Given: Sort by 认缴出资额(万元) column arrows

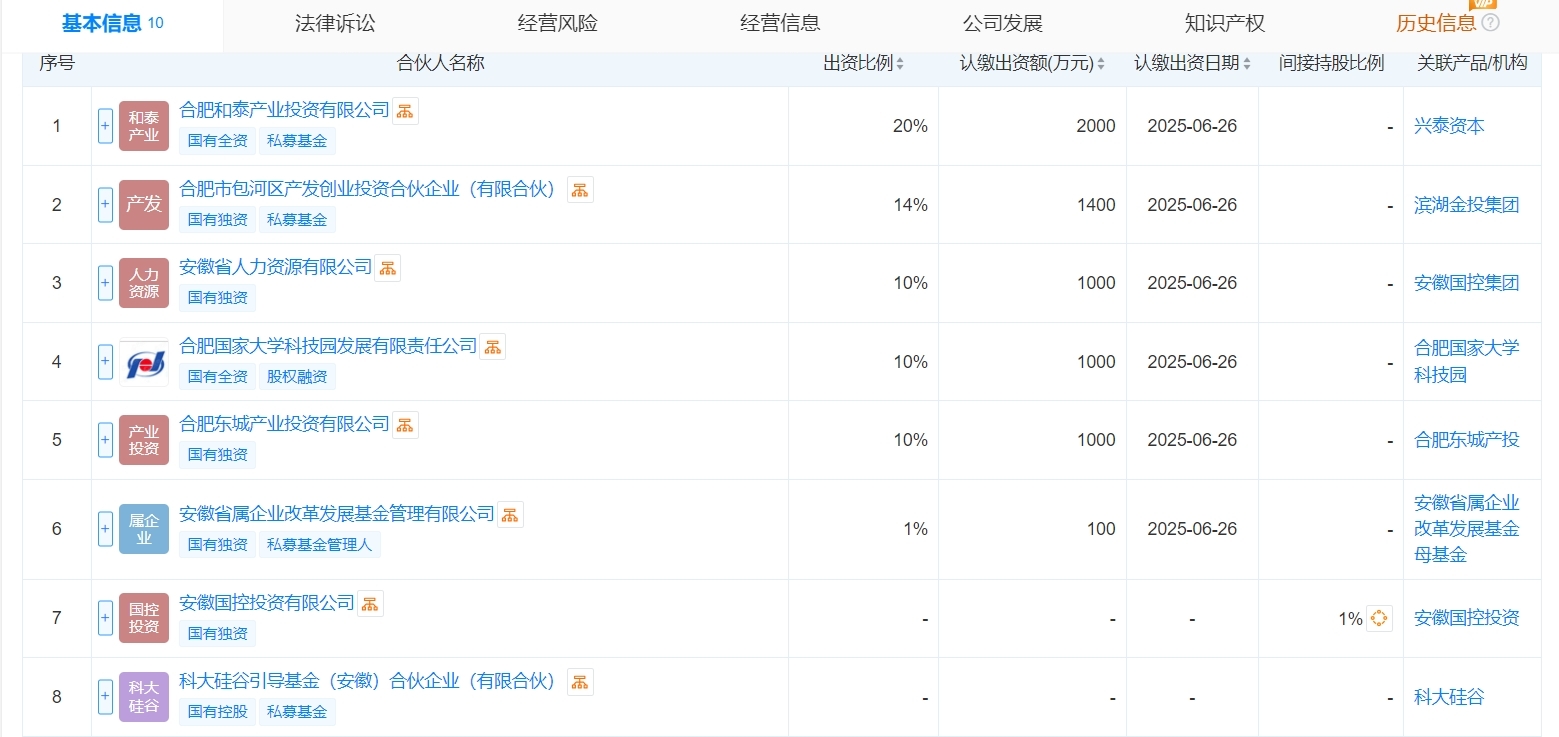Looking at the screenshot, I should 1101,64.
